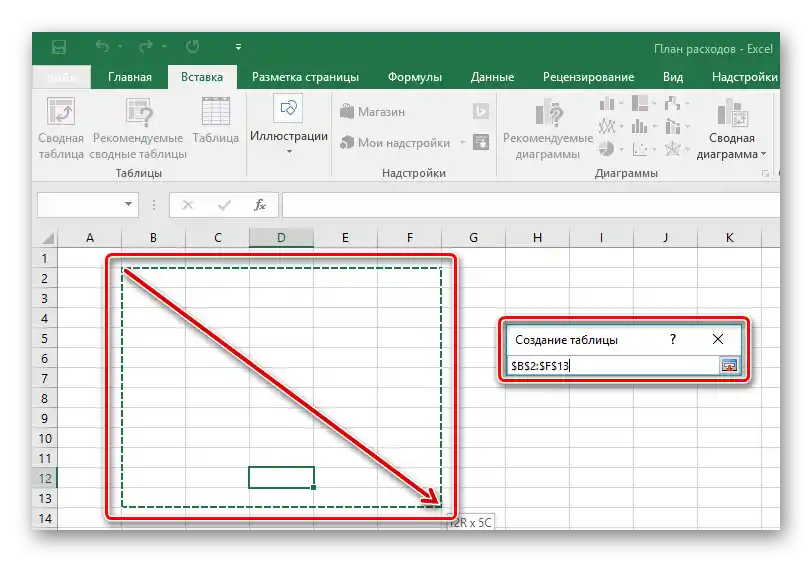Screen dimensions: 812x562
Task: Click the Файл tab
Action: pyautogui.click(x=61, y=77)
